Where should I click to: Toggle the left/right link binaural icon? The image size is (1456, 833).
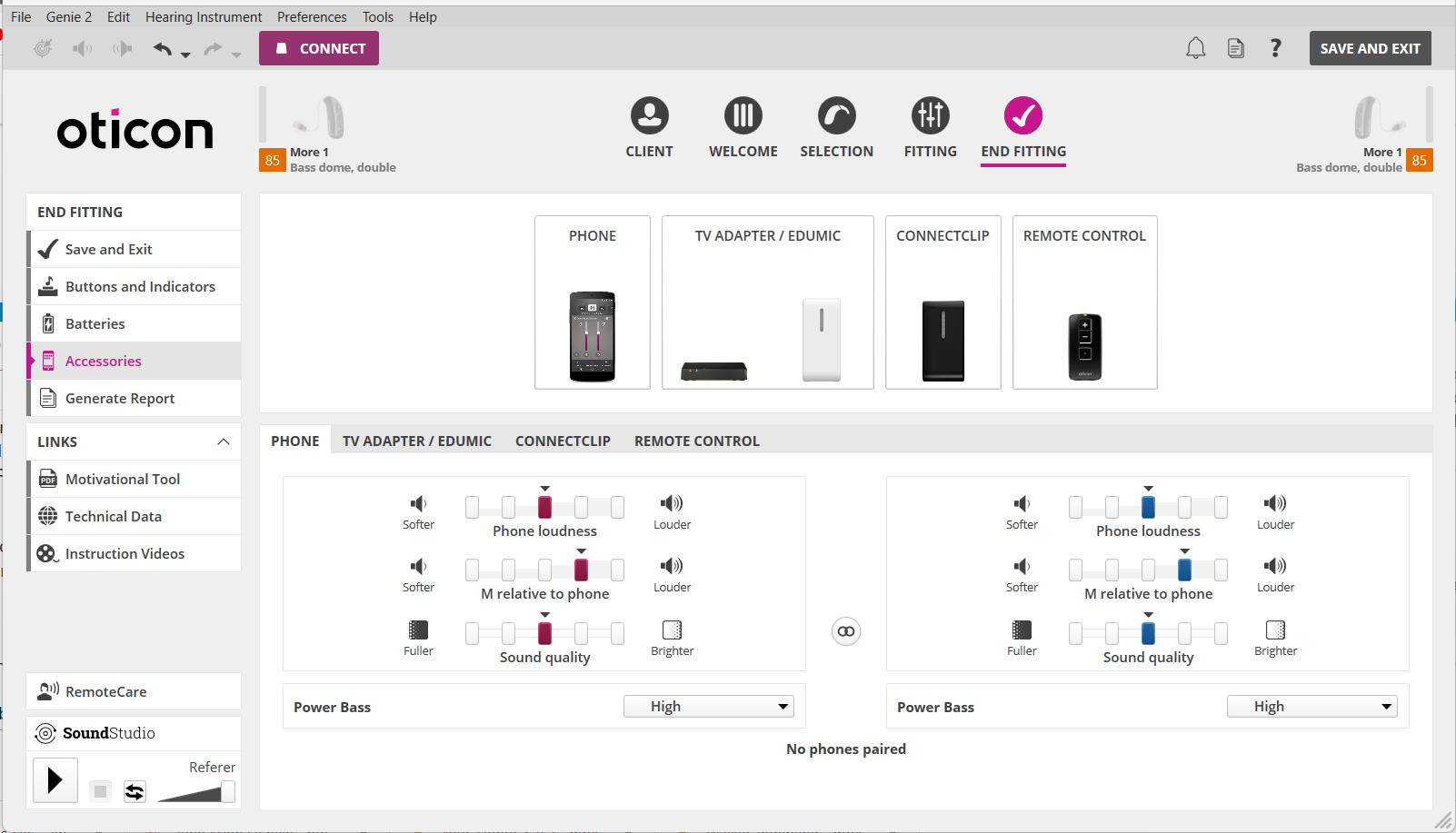point(846,631)
